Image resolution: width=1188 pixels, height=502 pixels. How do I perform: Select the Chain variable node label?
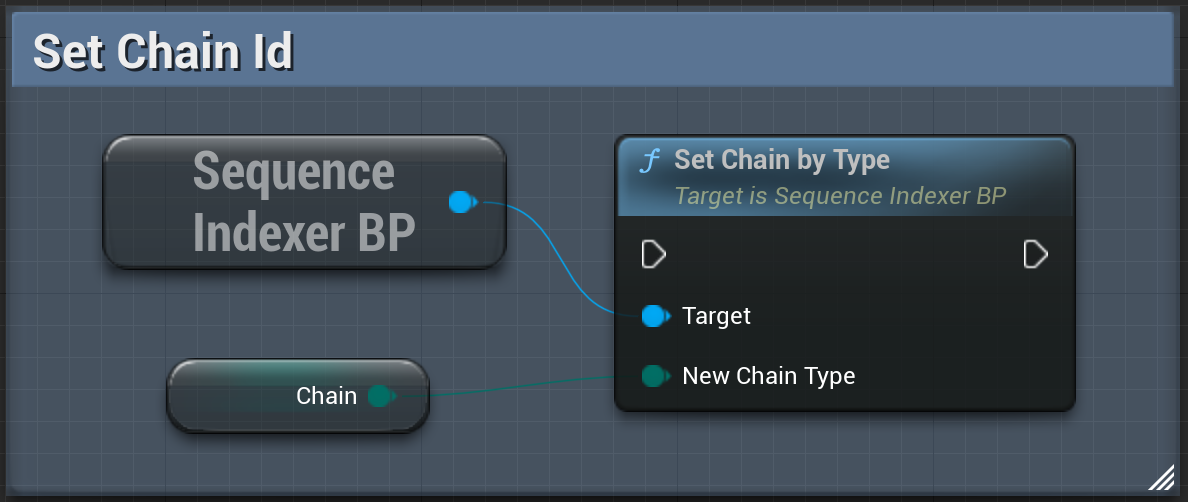326,396
